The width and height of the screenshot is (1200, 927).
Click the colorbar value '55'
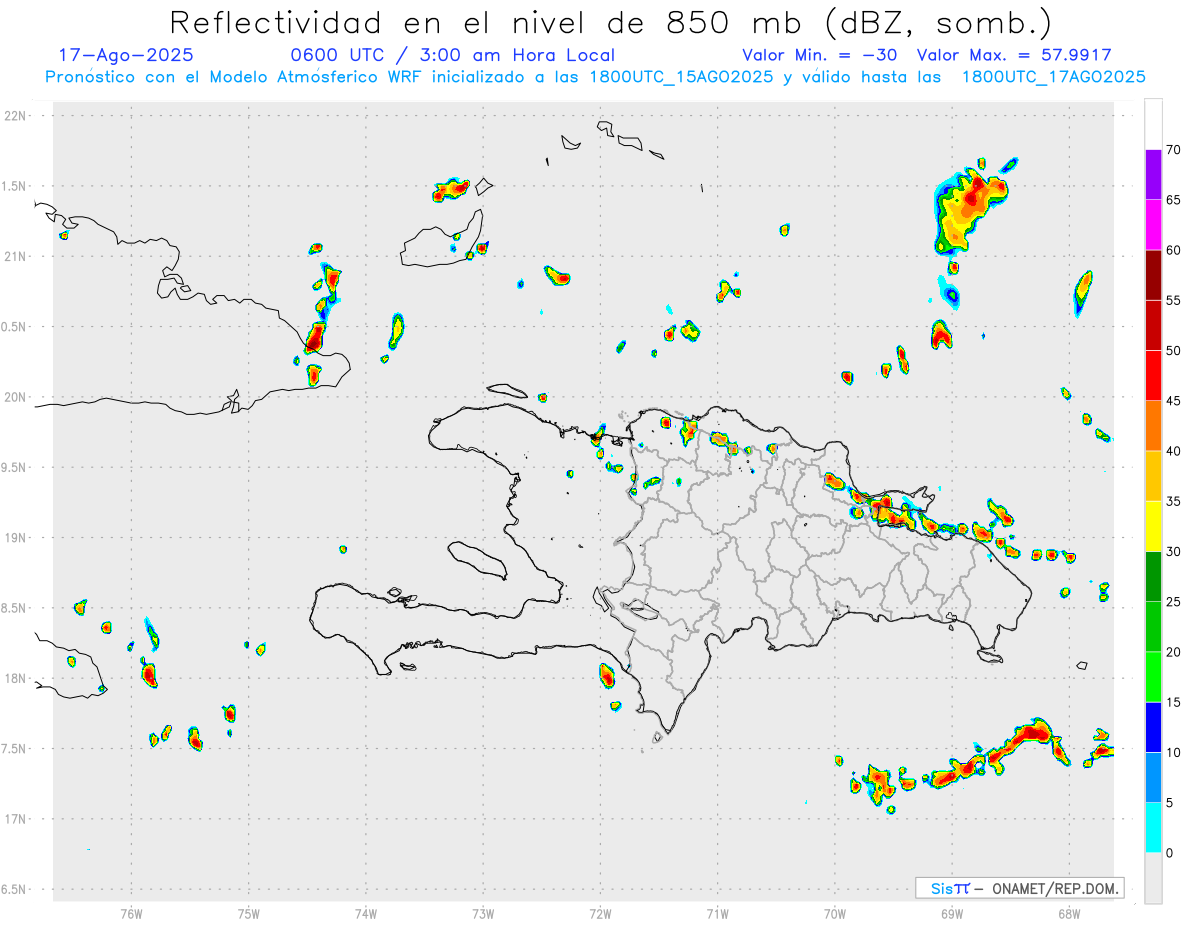tap(1173, 300)
